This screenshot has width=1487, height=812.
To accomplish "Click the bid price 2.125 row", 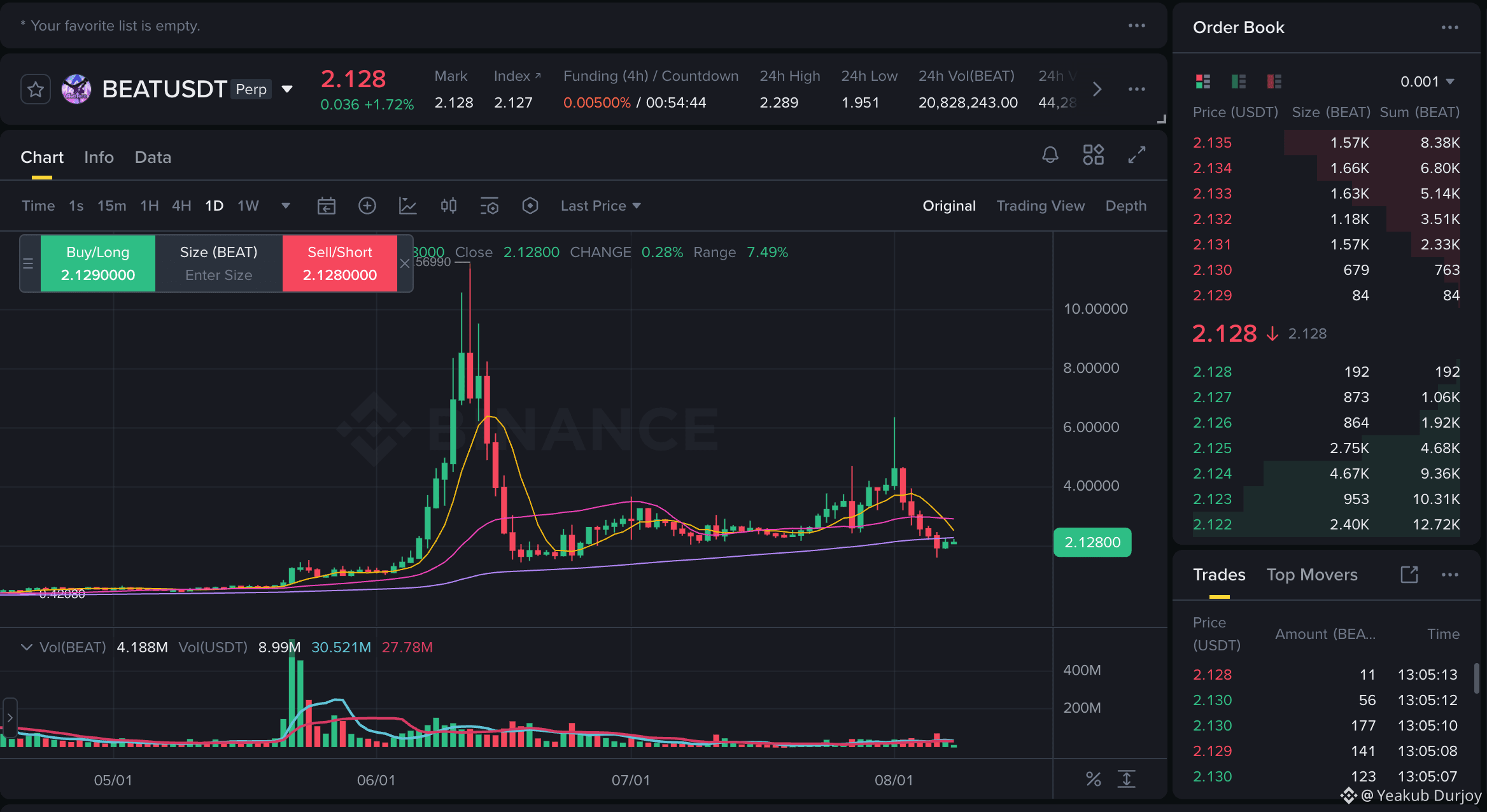I will click(x=1327, y=448).
